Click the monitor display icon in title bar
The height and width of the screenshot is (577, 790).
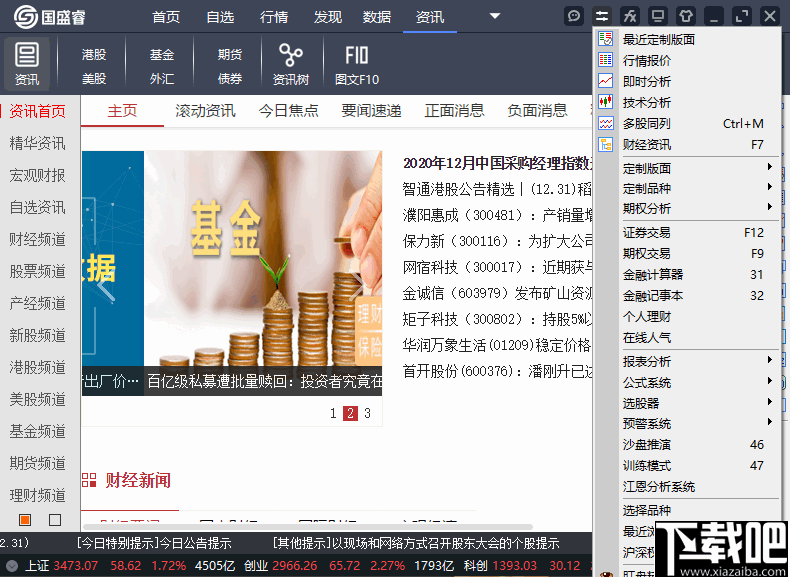click(657, 16)
